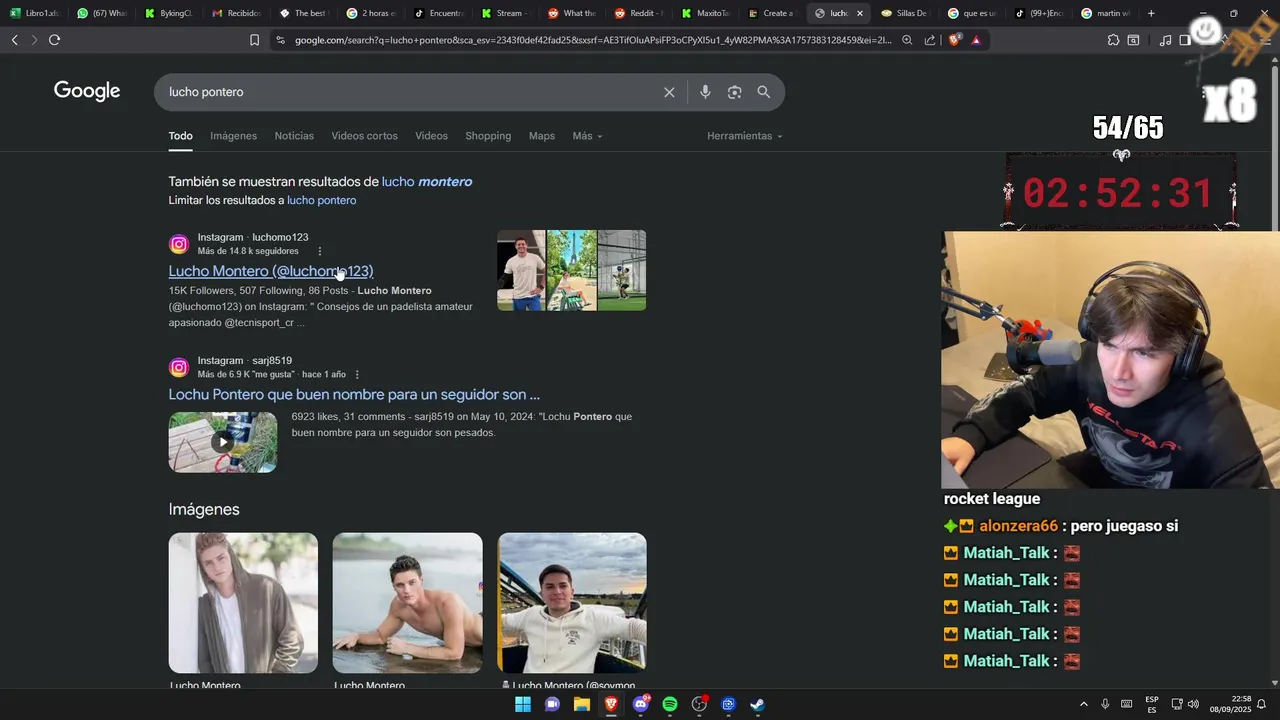Open white hoodie Lucho Montero image
Image resolution: width=1280 pixels, height=720 pixels.
coord(572,602)
